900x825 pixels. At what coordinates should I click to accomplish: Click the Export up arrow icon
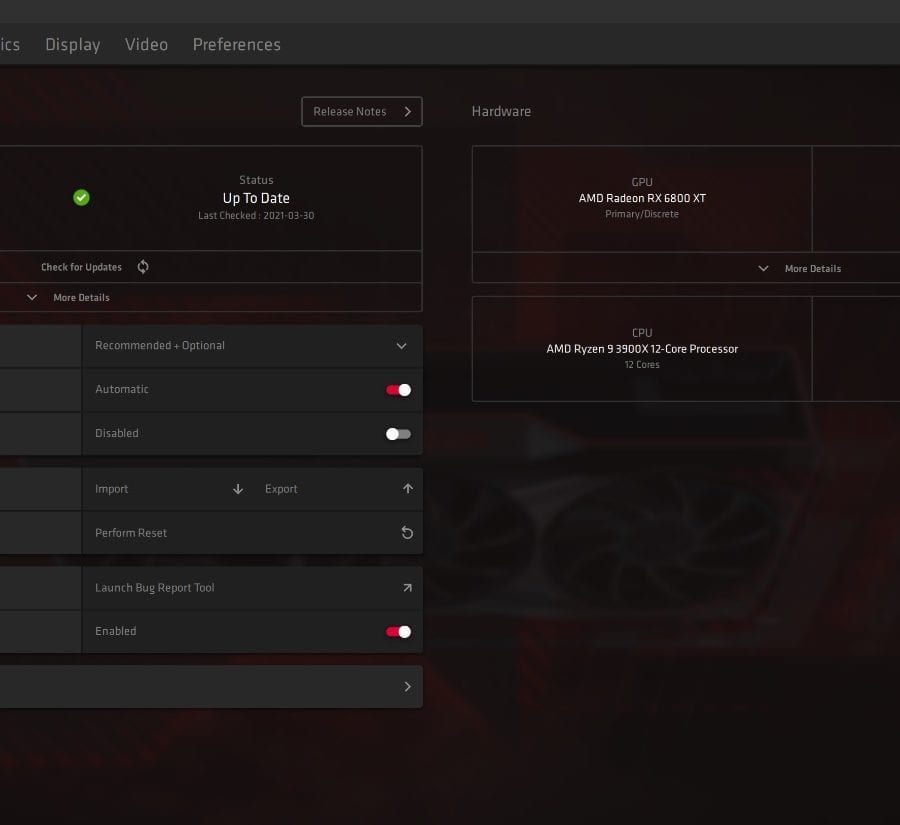click(x=408, y=489)
